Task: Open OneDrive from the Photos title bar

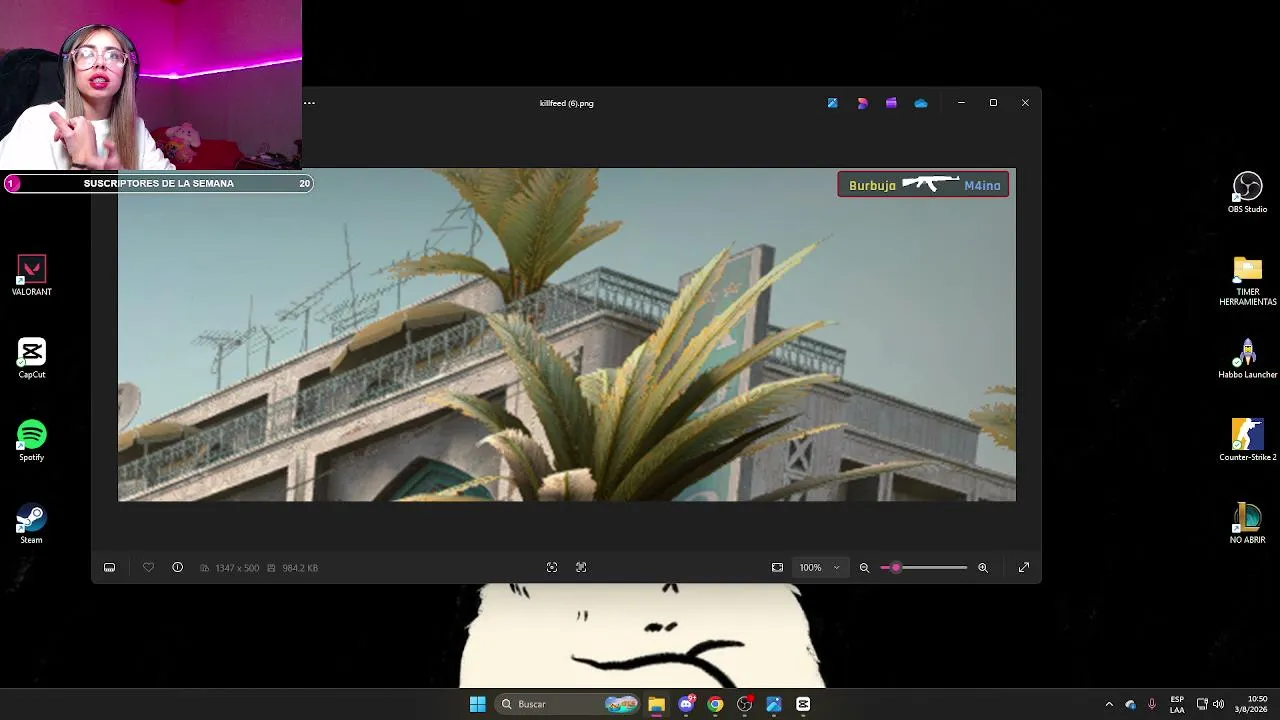Action: point(921,103)
